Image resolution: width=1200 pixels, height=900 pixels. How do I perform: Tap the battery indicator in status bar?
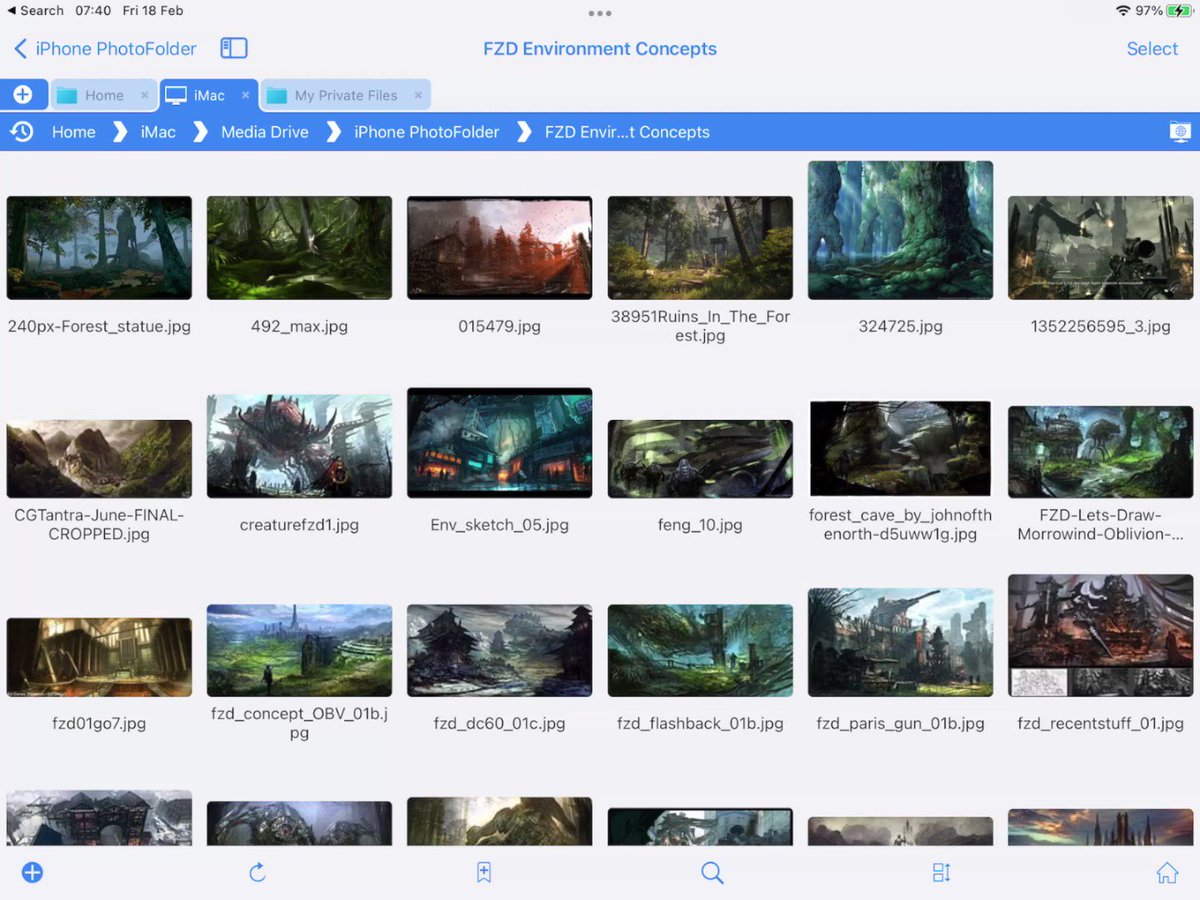tap(1179, 11)
